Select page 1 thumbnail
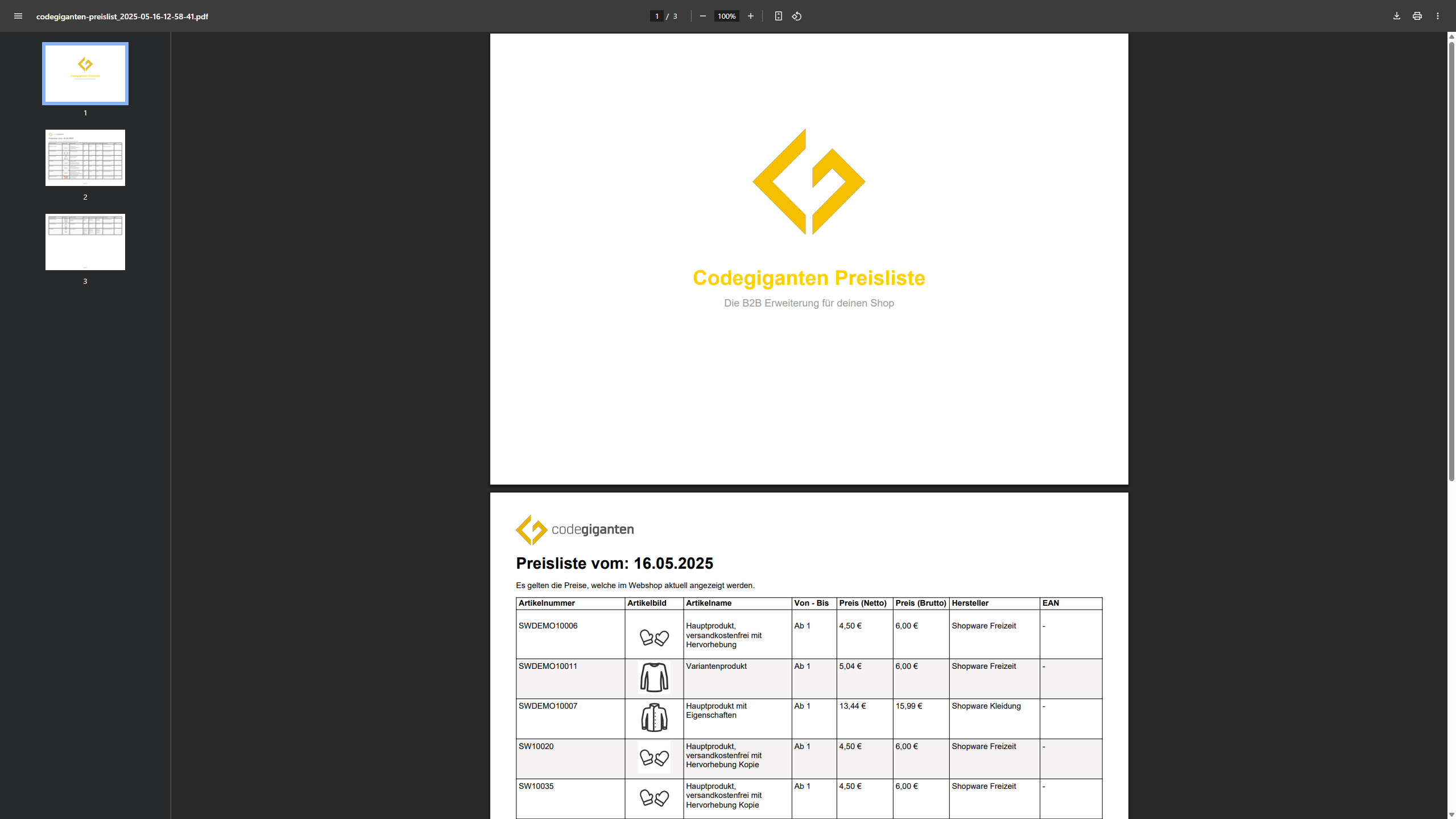 pyautogui.click(x=85, y=73)
